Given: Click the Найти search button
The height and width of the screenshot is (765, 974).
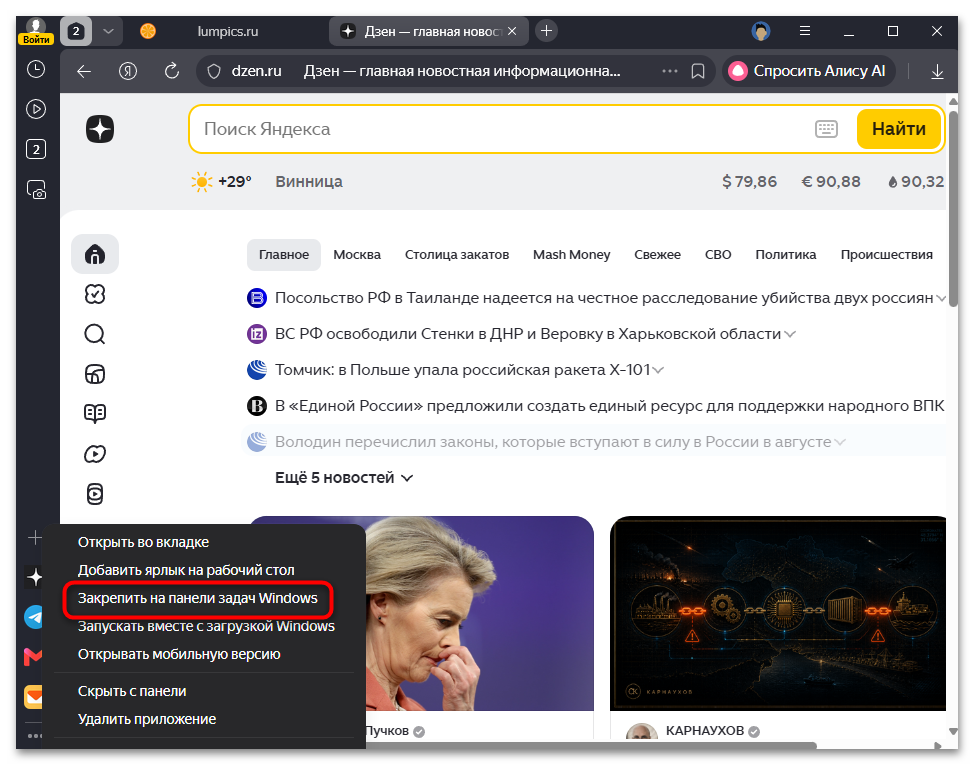Looking at the screenshot, I should (899, 129).
